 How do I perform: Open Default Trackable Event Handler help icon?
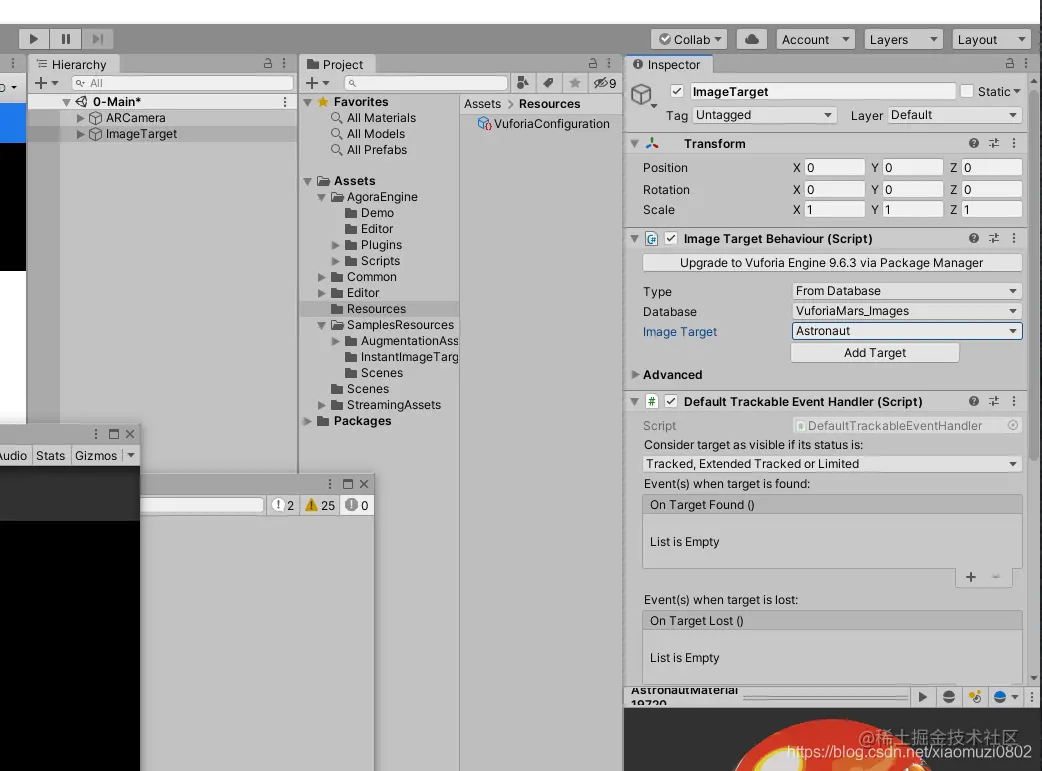coord(974,401)
